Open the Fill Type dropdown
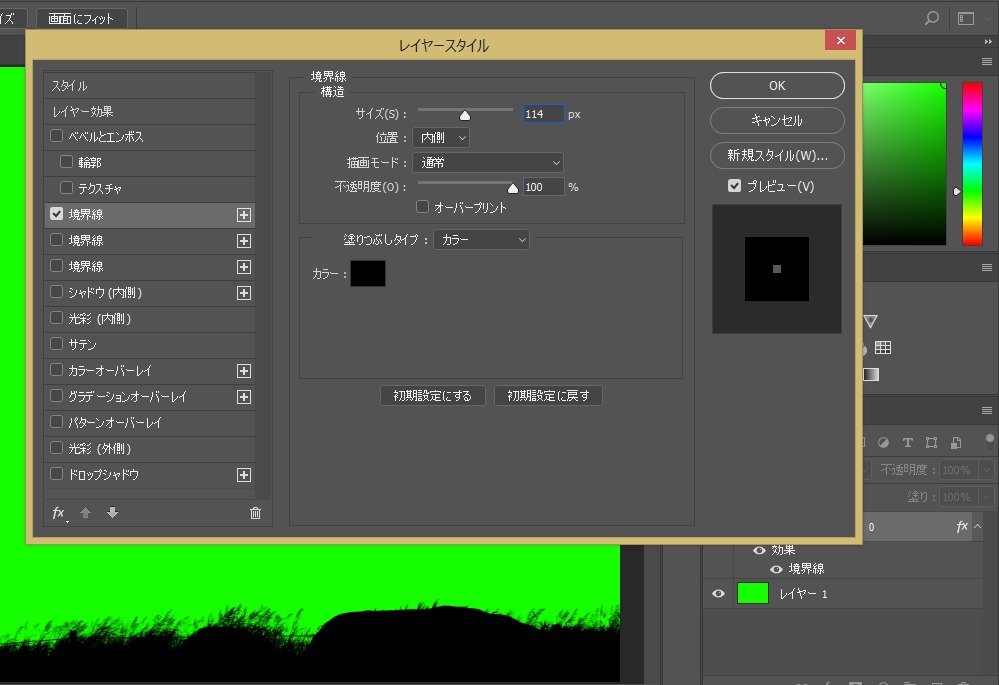The image size is (999, 685). [x=481, y=240]
